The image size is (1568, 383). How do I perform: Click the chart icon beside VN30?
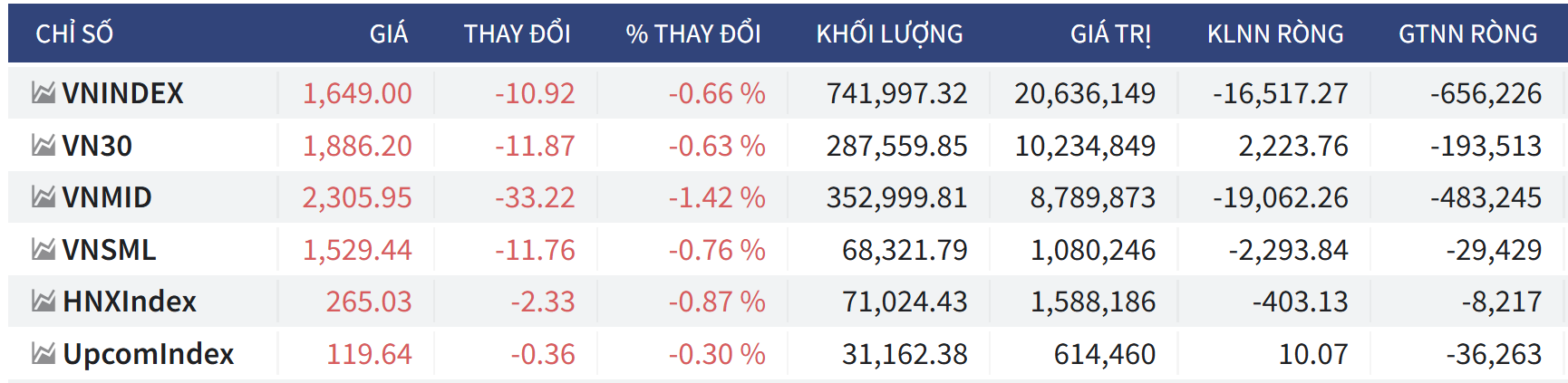click(x=44, y=145)
